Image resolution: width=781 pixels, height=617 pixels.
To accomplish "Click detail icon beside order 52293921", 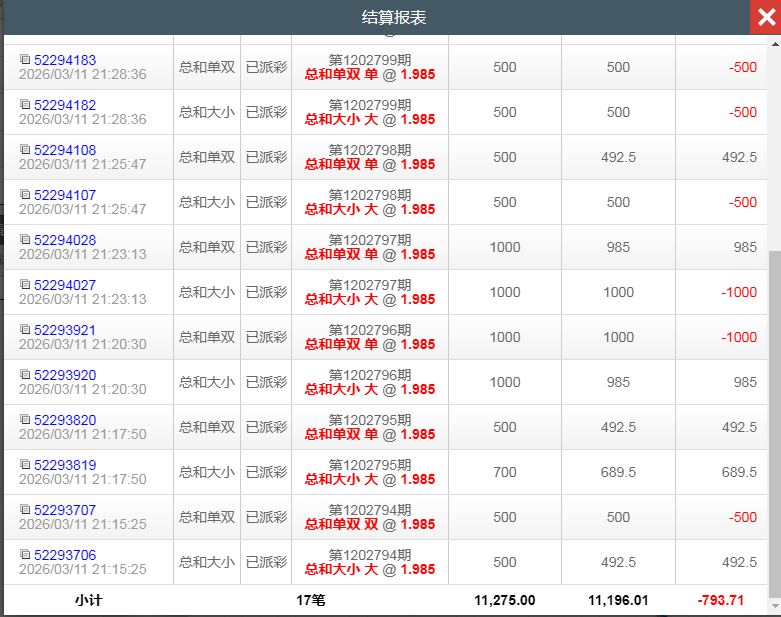I will 25,329.
